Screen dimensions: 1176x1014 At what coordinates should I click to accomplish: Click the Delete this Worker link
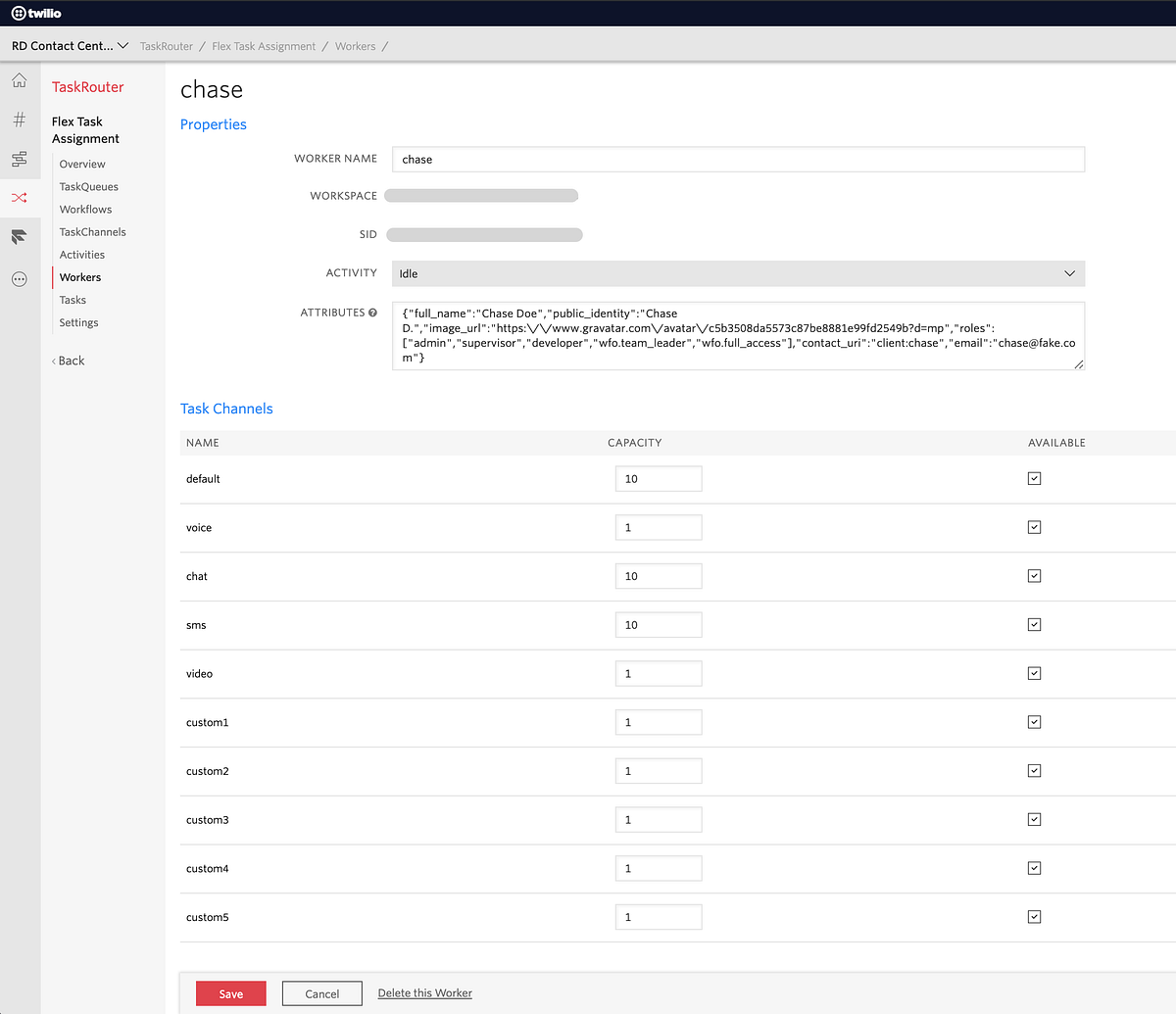coord(424,992)
